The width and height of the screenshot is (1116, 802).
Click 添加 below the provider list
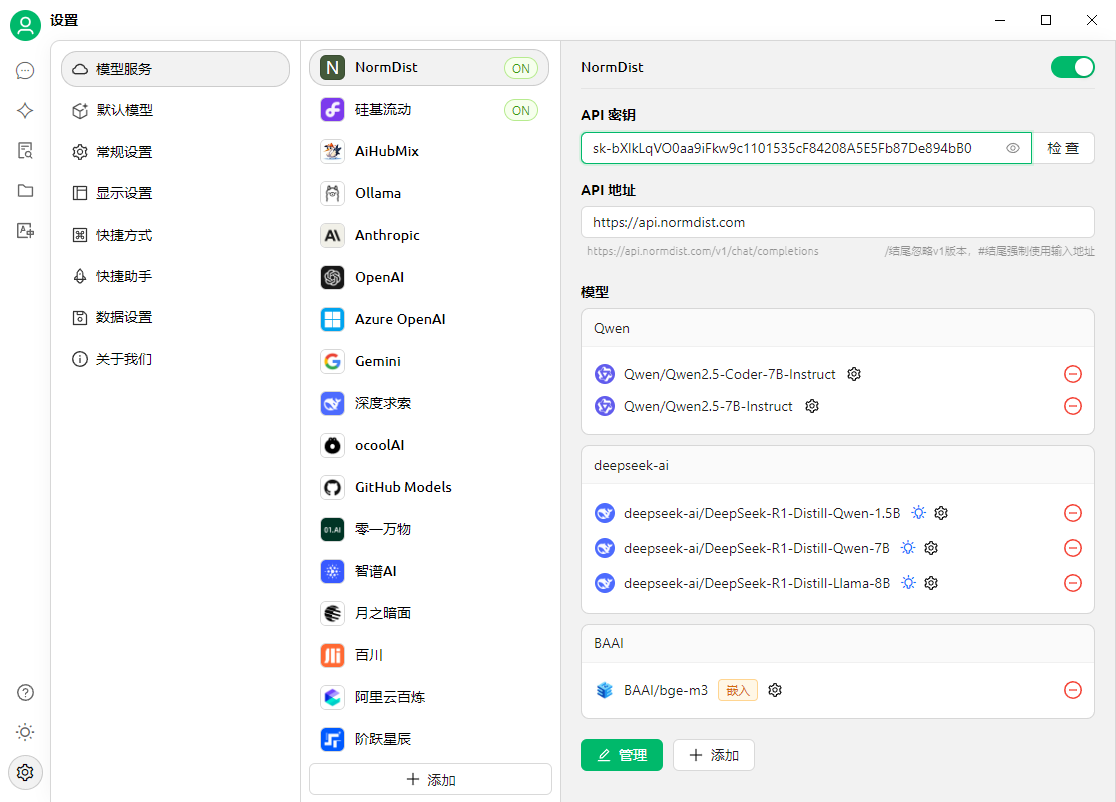431,779
